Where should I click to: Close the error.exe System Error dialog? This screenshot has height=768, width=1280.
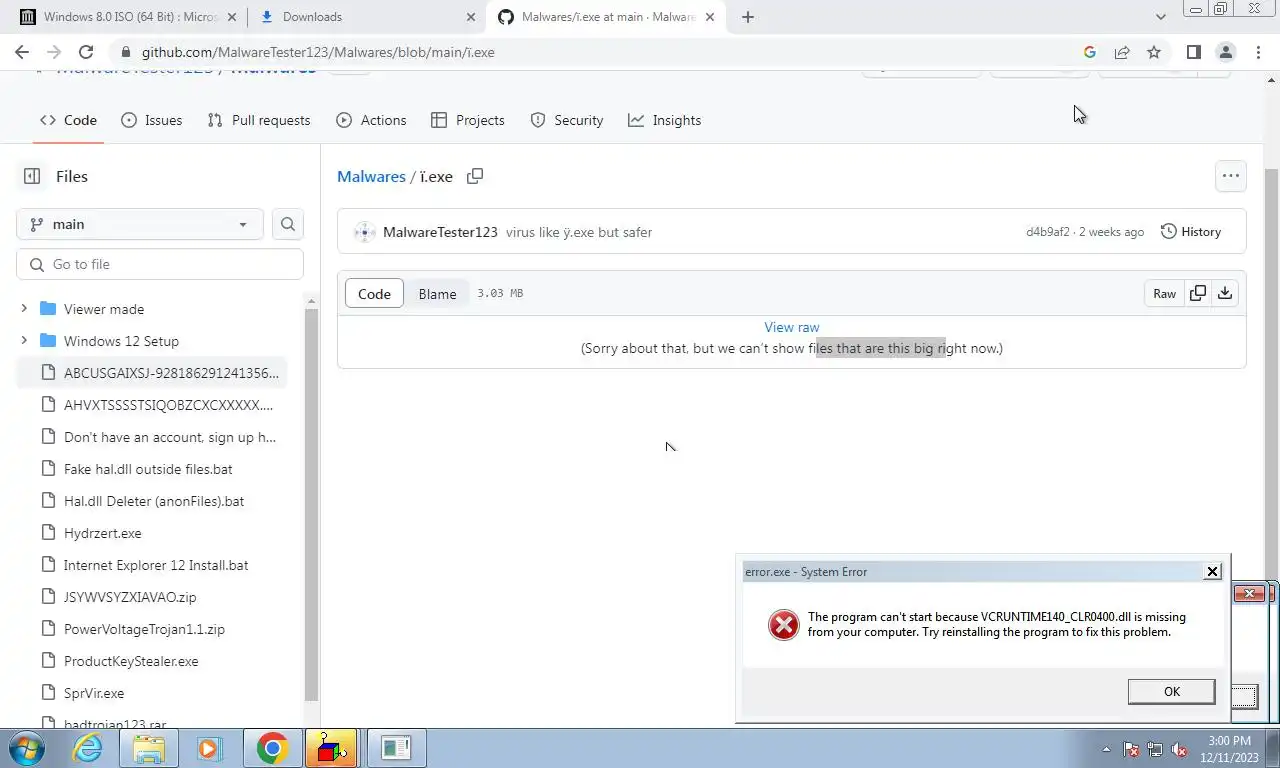[x=1212, y=571]
